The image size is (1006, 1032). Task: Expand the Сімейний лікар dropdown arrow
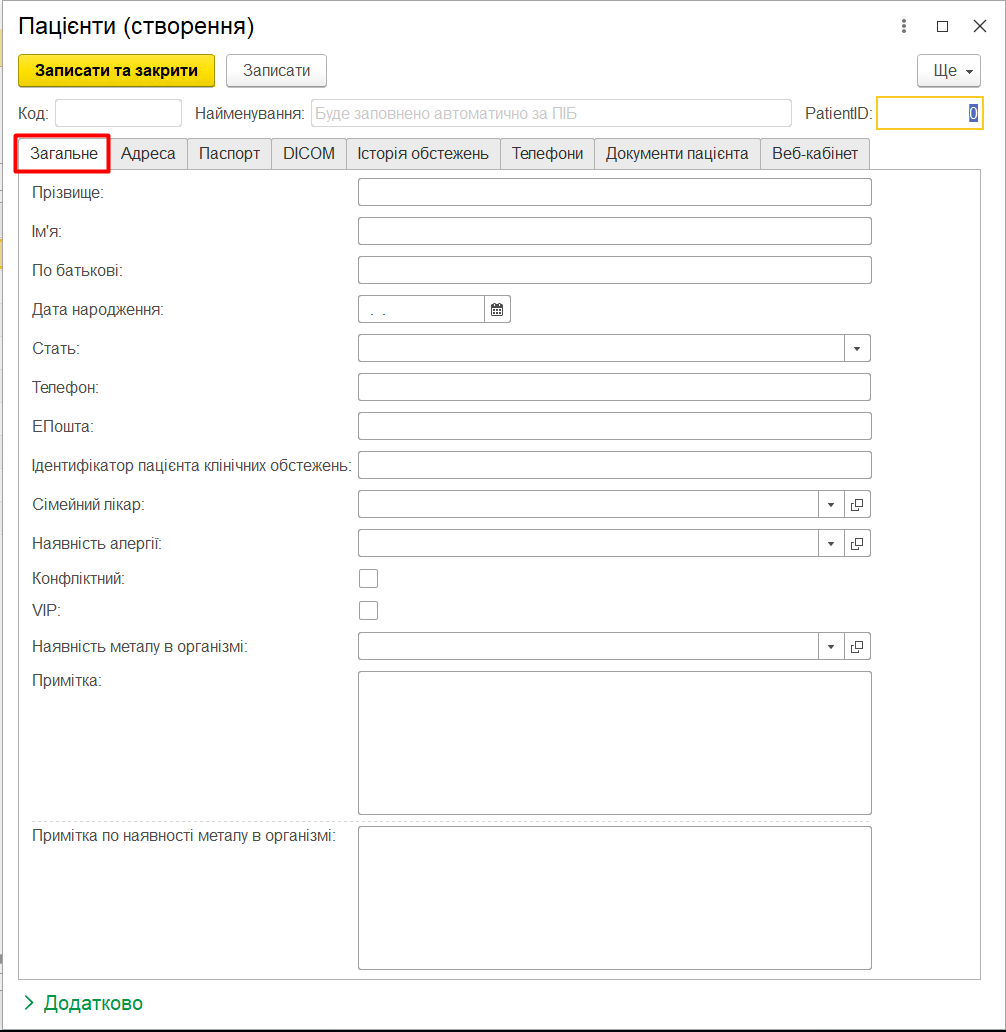(831, 505)
